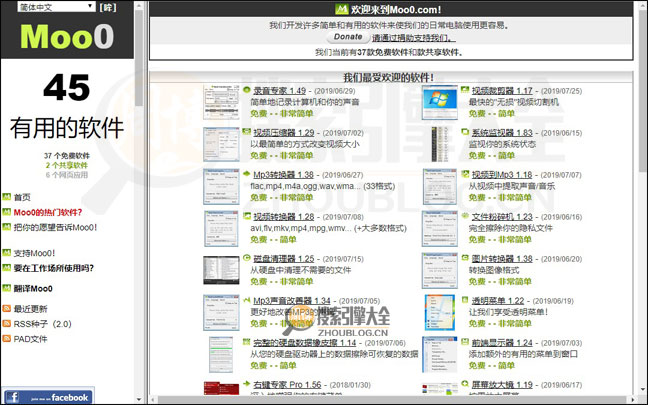Image resolution: width=648 pixels, height=405 pixels.
Task: Click the magnifier icon before 屏幕放大镜 title
Action: [x=465, y=384]
